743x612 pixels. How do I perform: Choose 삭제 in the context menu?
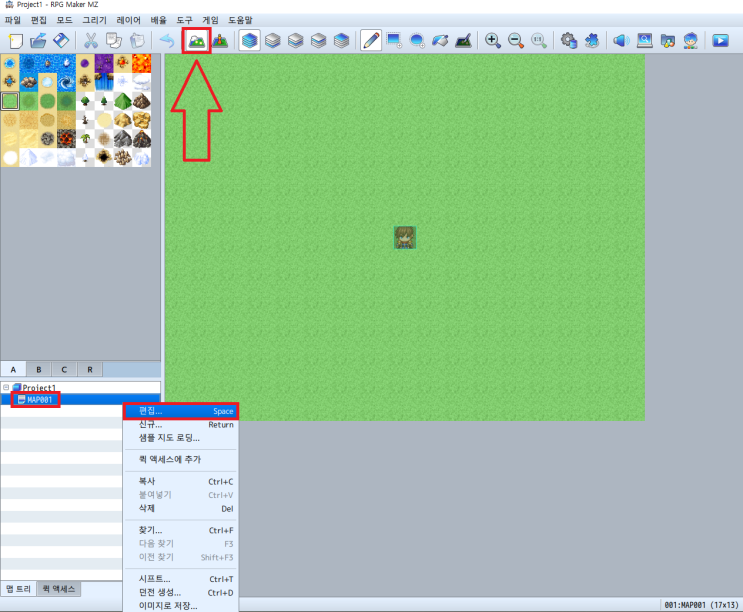pos(181,508)
